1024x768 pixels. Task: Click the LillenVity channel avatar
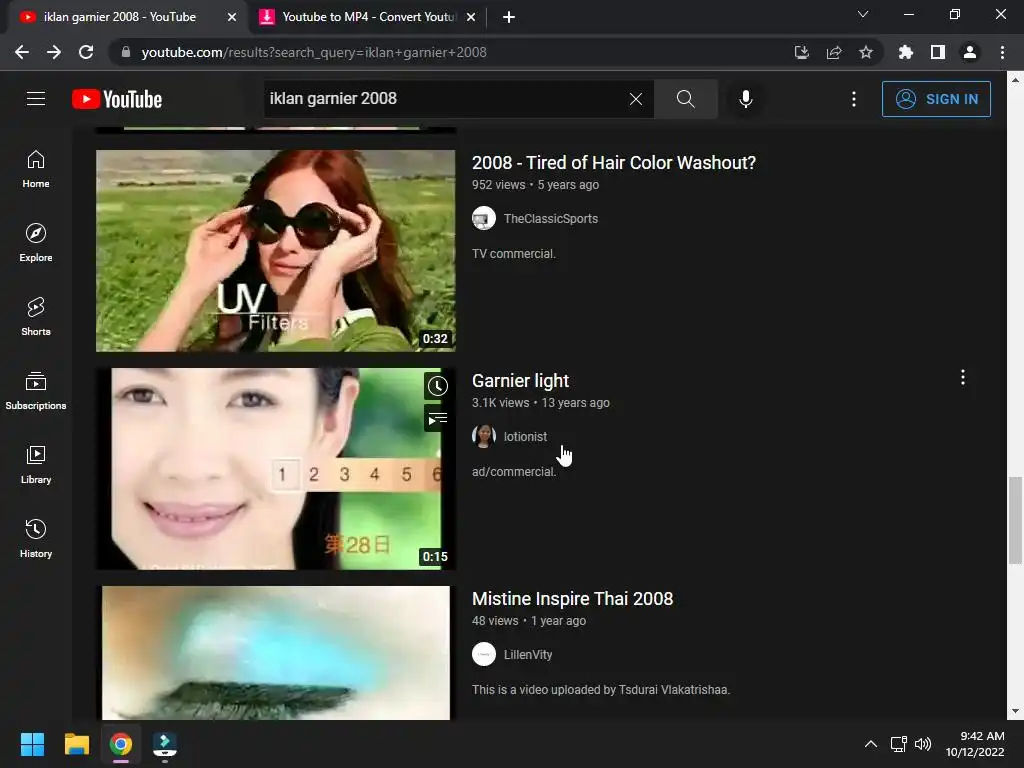pos(484,655)
